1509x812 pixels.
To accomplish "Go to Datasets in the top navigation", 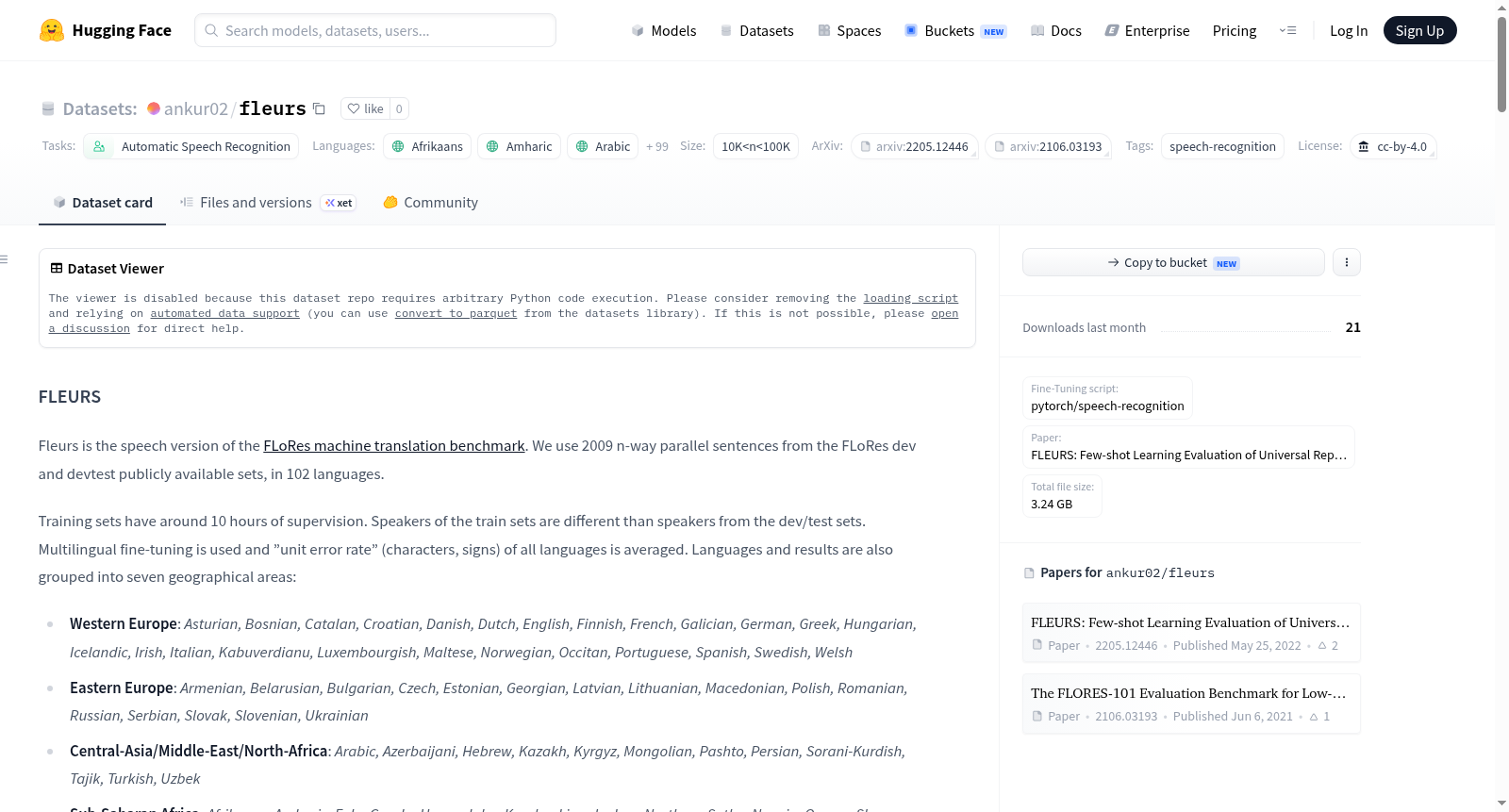I will point(756,30).
